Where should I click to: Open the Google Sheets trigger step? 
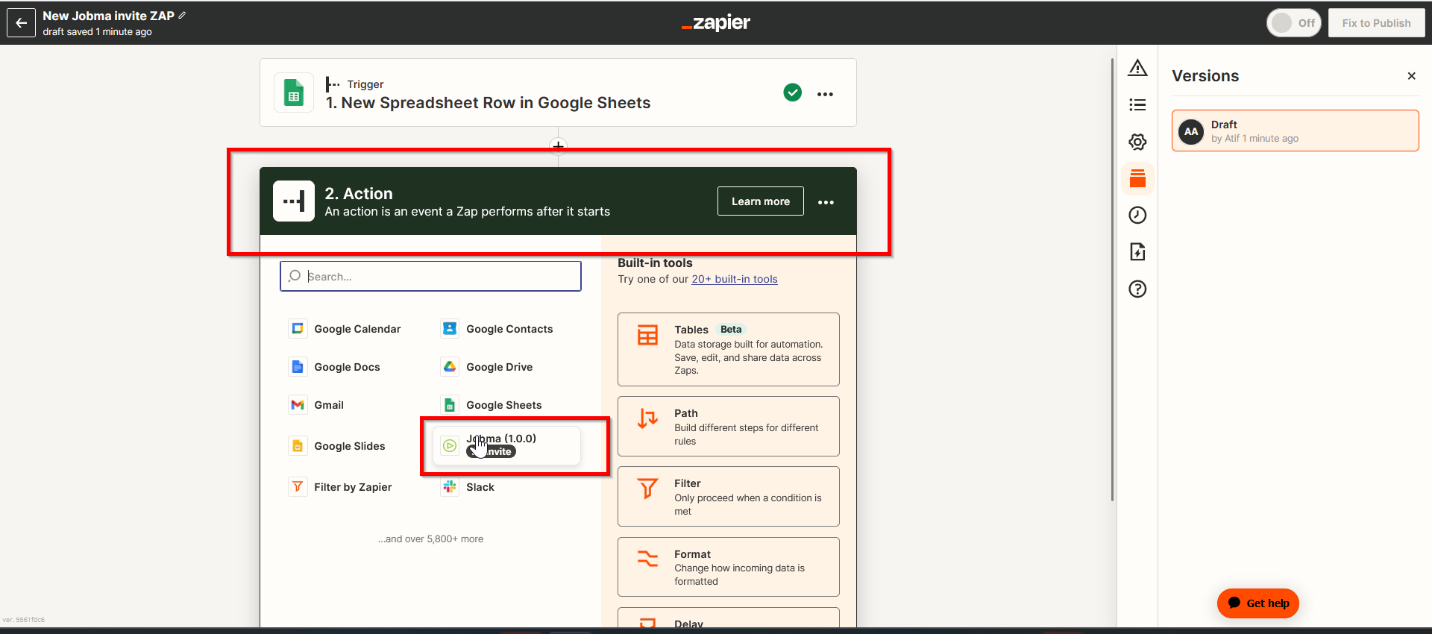(558, 93)
